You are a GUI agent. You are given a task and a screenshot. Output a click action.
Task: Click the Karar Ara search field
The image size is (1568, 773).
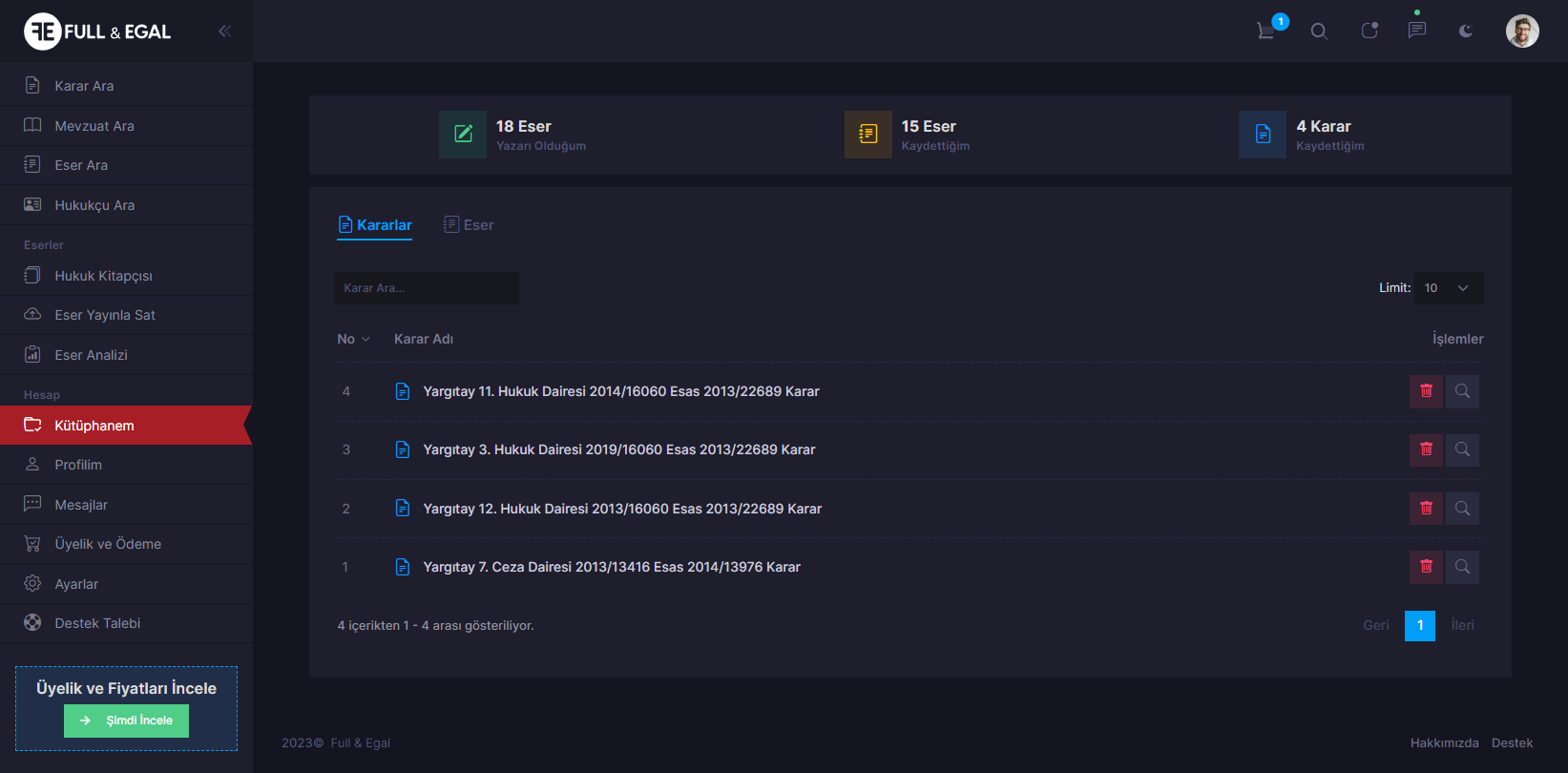(x=426, y=288)
